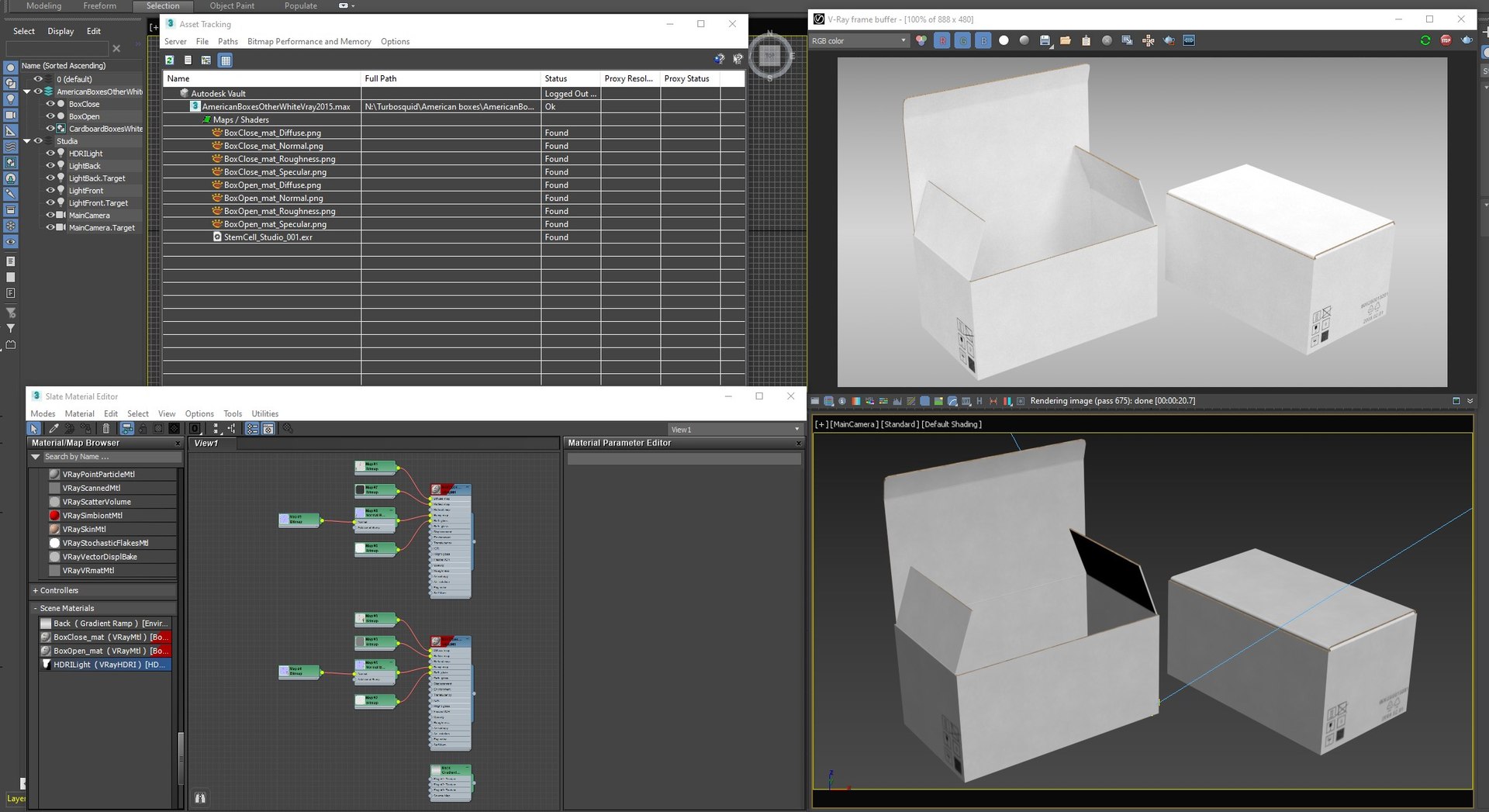Toggle green channel in V-Ray frame buffer
1489x812 pixels.
962,40
